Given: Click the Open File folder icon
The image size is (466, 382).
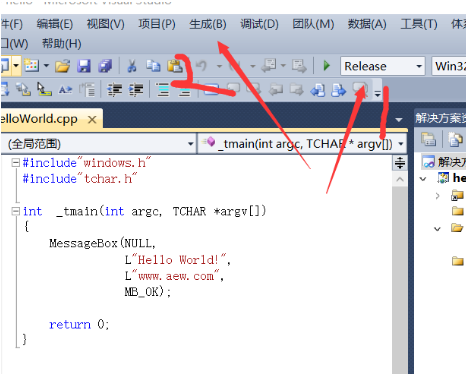Looking at the screenshot, I should point(63,66).
